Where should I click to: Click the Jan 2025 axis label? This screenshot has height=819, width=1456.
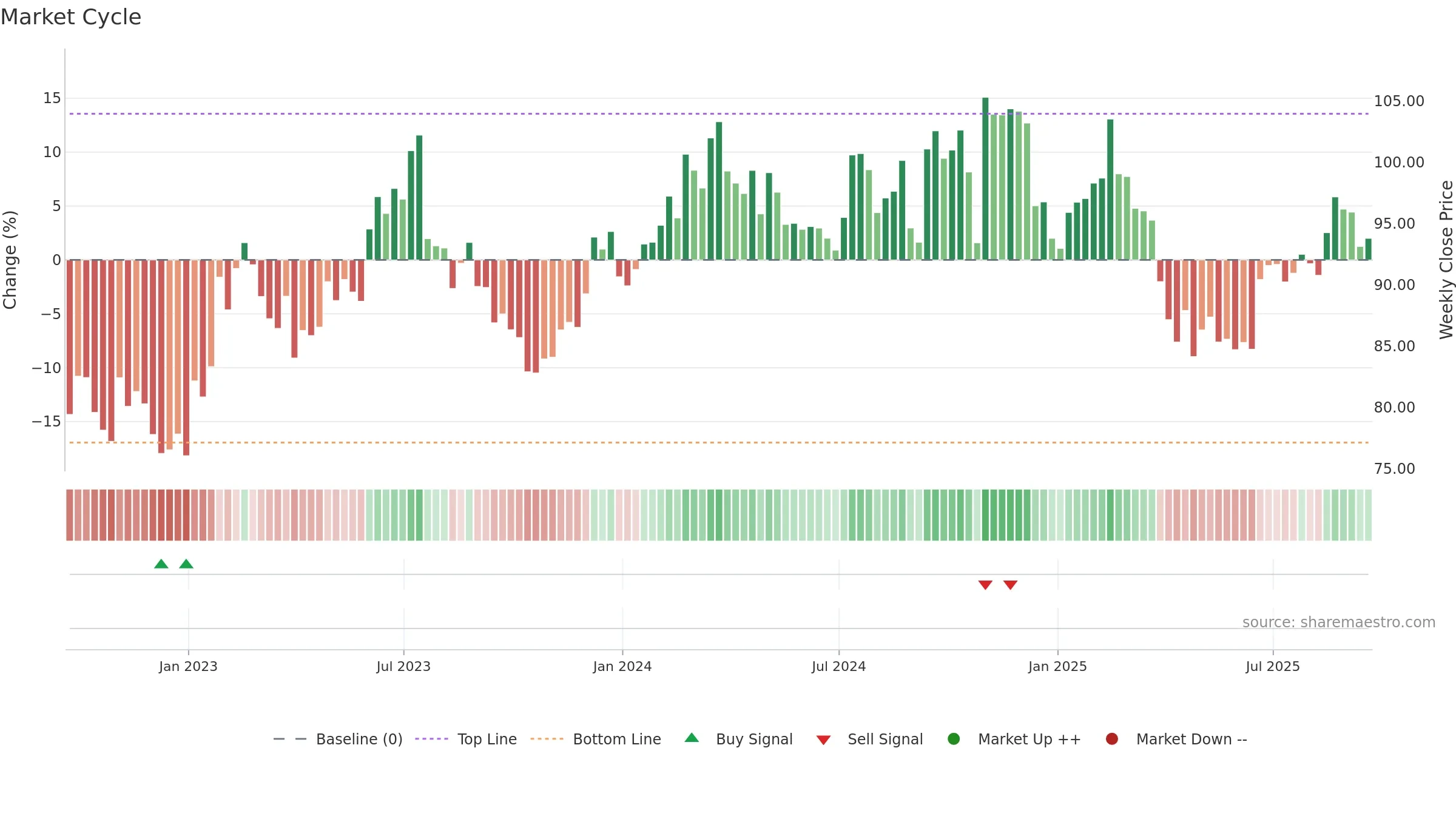[x=1058, y=666]
